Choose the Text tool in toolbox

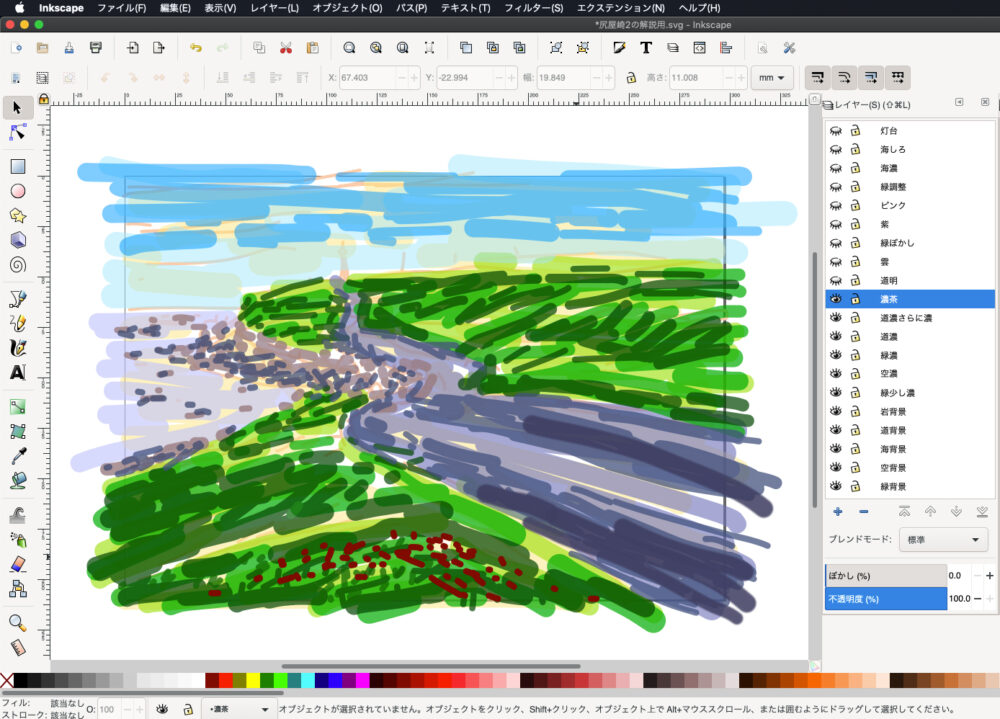tap(18, 373)
